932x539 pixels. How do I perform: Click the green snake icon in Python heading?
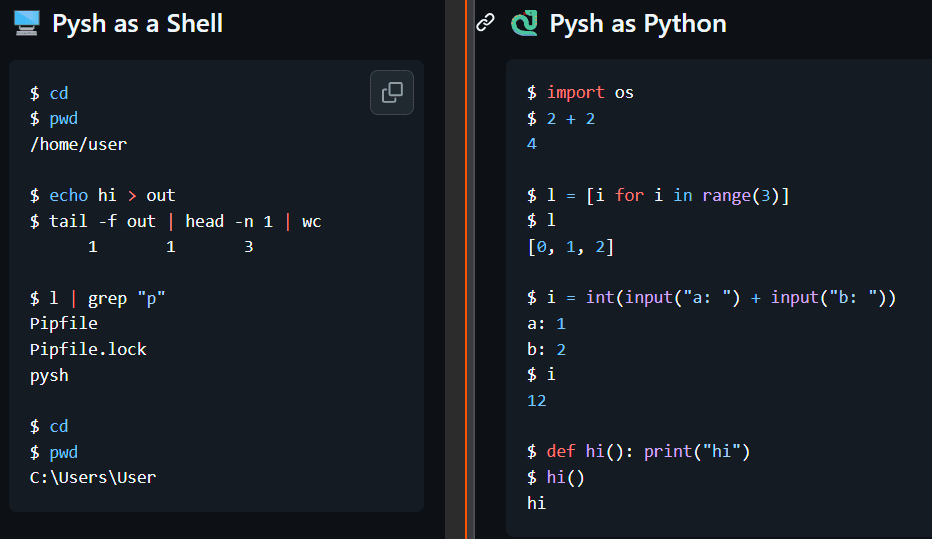(x=523, y=23)
